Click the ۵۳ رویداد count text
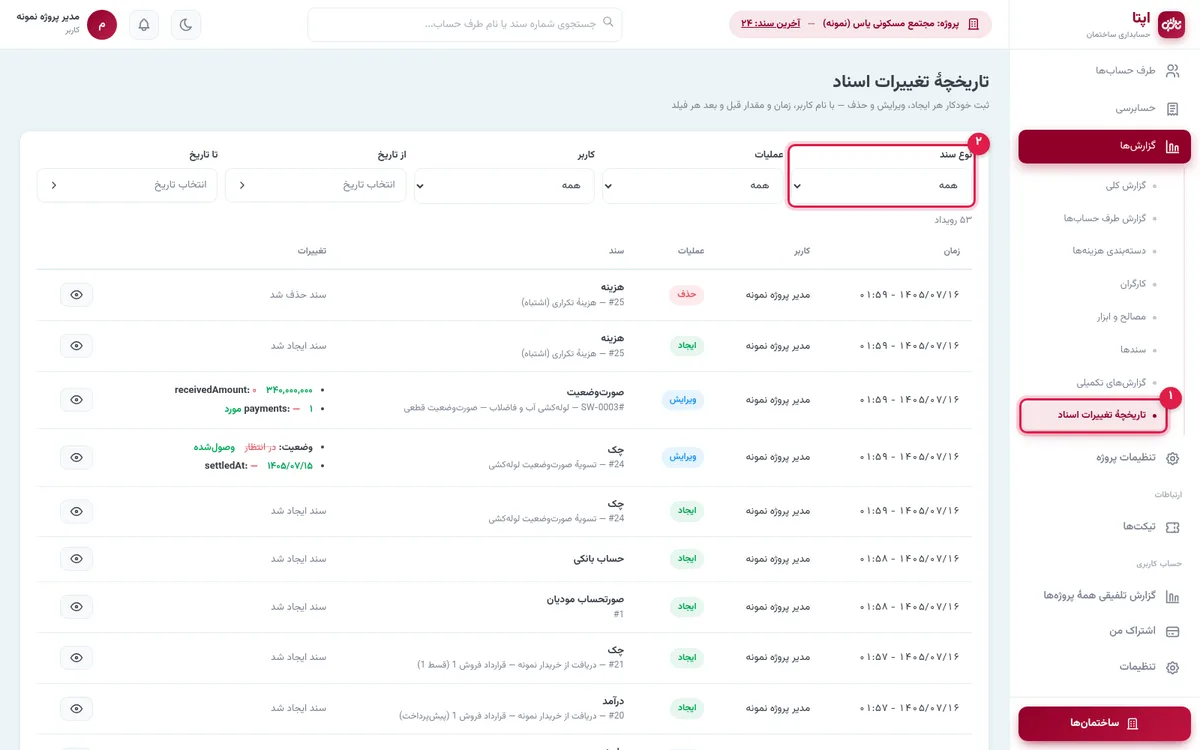Screen dimensions: 1200x750 point(953,220)
